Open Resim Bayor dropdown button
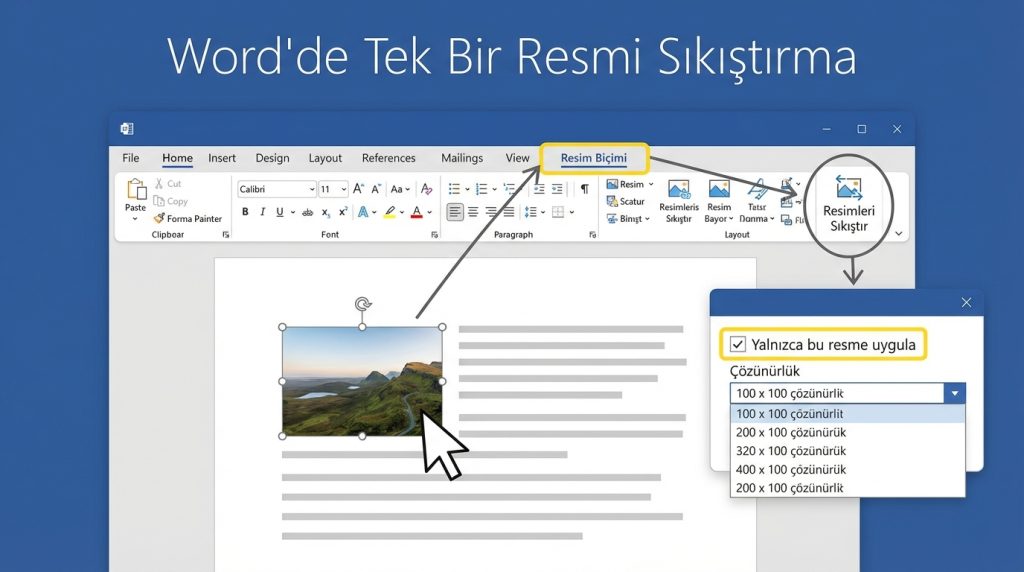1024x572 pixels. pyautogui.click(x=718, y=201)
